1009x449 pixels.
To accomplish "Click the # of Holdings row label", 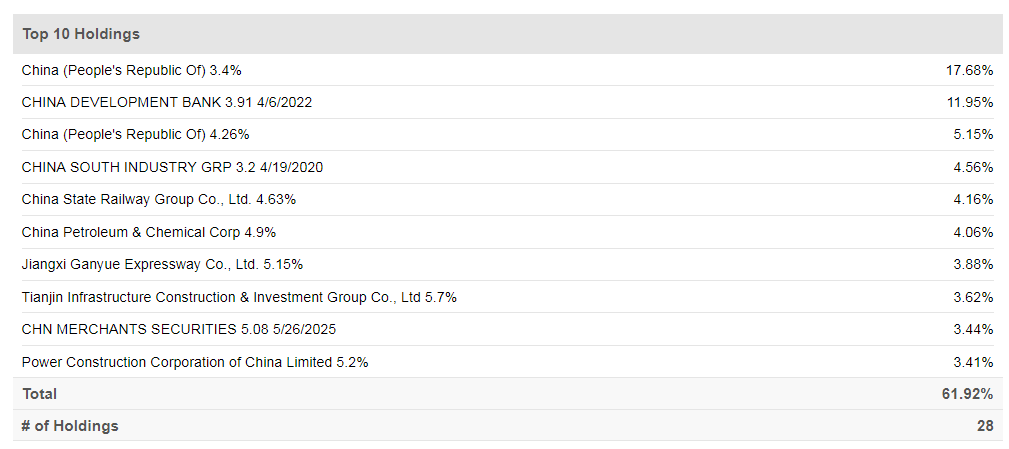I will [x=70, y=426].
